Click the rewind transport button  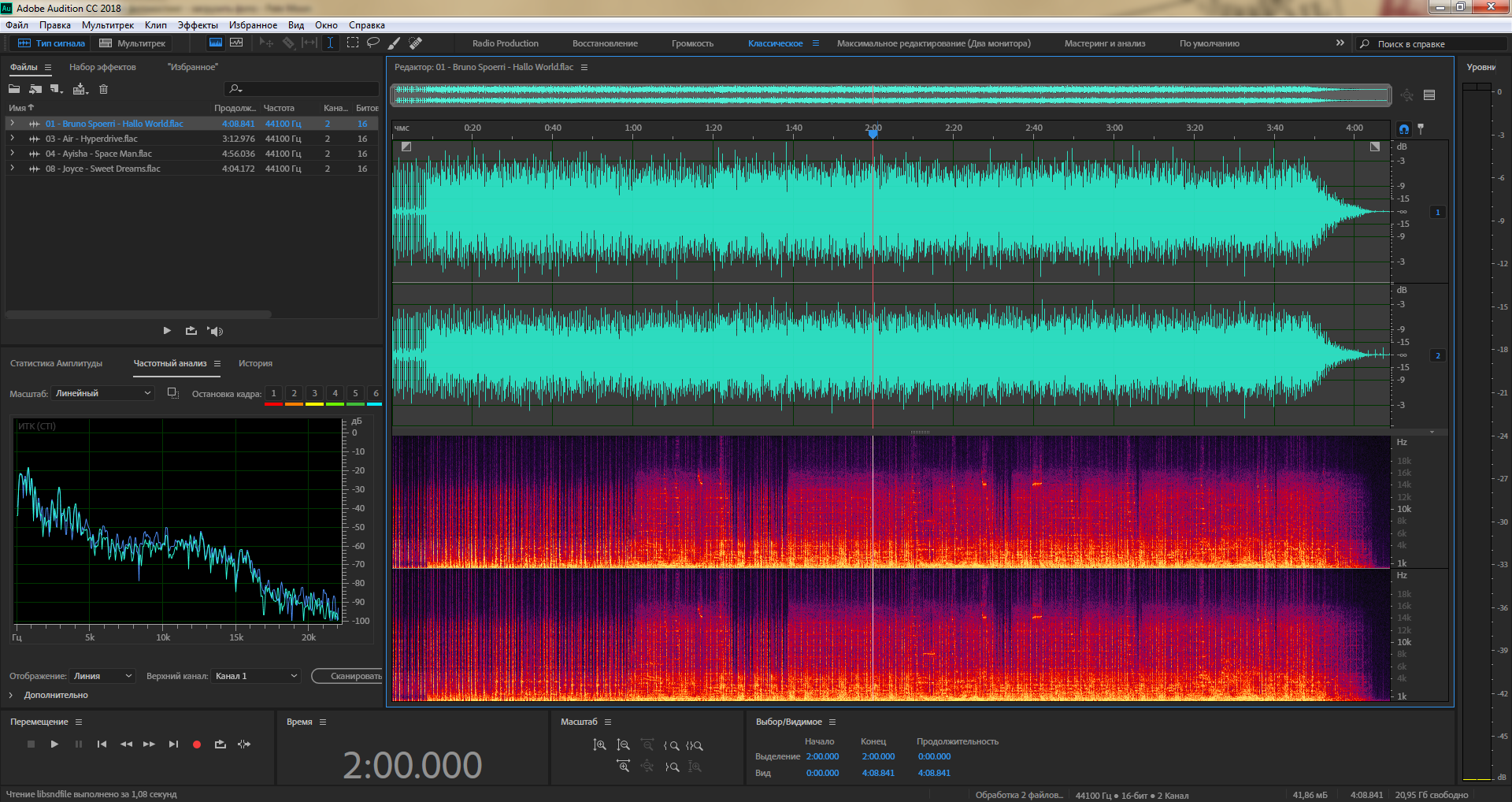coord(126,744)
